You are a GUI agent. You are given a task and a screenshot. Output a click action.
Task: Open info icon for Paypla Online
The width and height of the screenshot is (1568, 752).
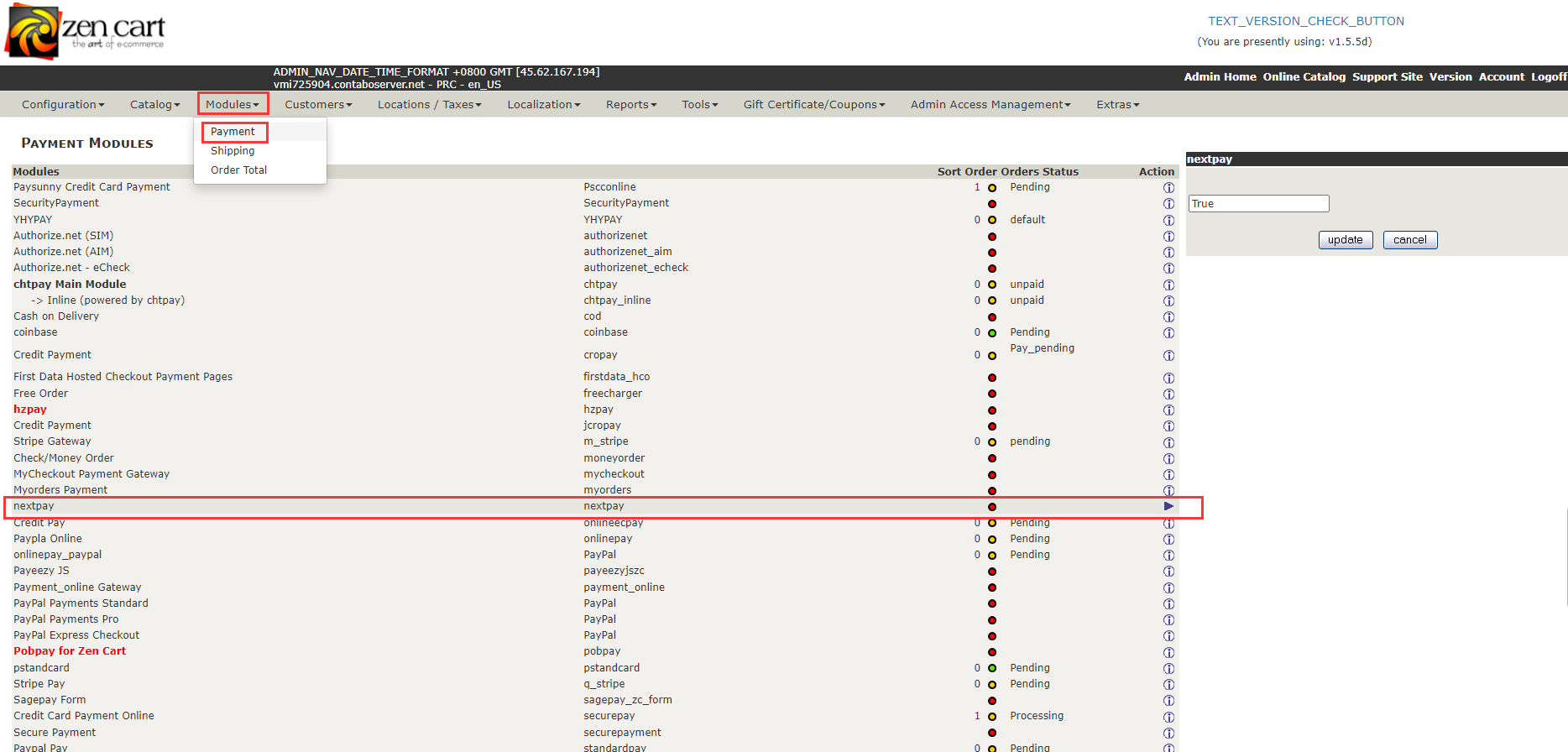pyautogui.click(x=1168, y=539)
